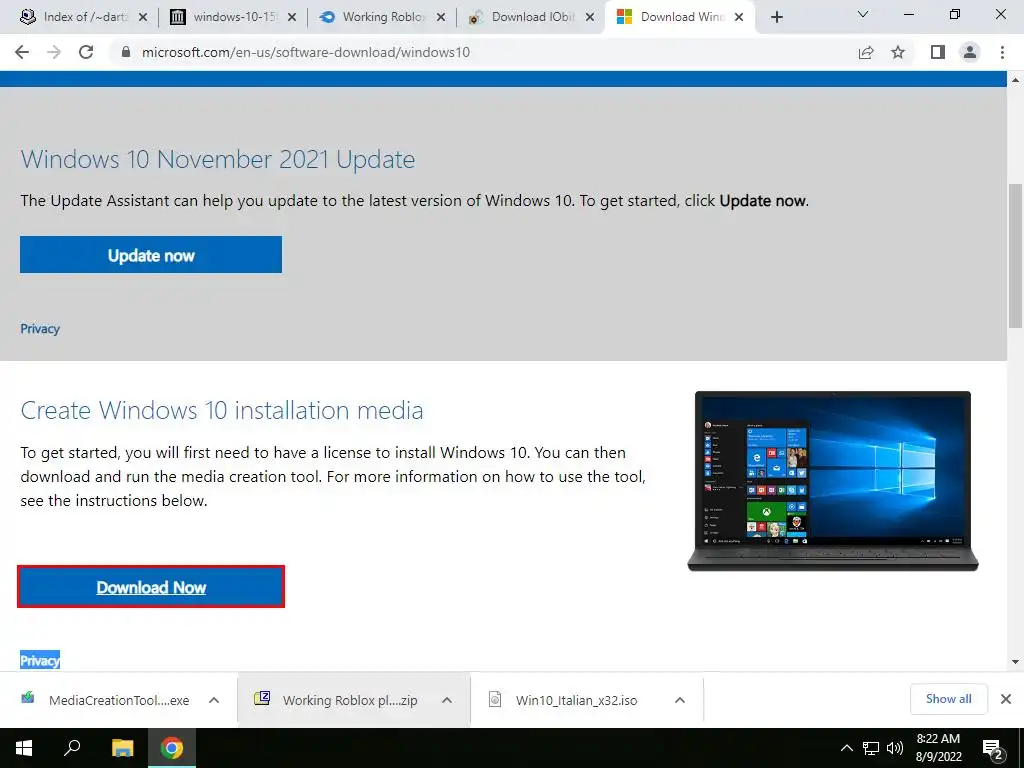The height and width of the screenshot is (768, 1024).
Task: Open the Windows Start menu
Action: pos(24,748)
